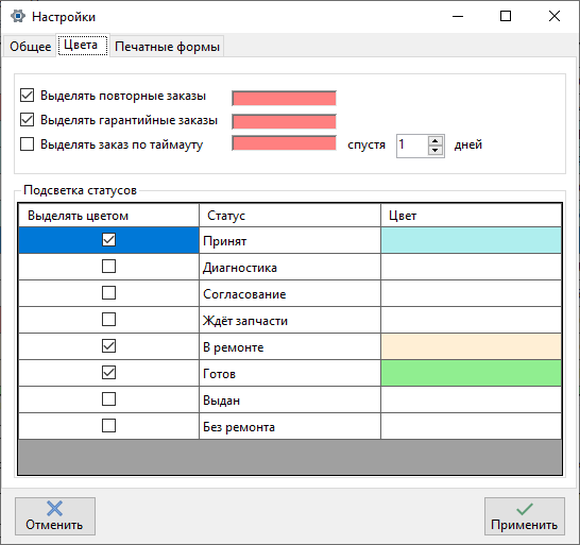The image size is (580, 545).
Task: Click the empty color cell for Диагностика
Action: pyautogui.click(x=471, y=267)
